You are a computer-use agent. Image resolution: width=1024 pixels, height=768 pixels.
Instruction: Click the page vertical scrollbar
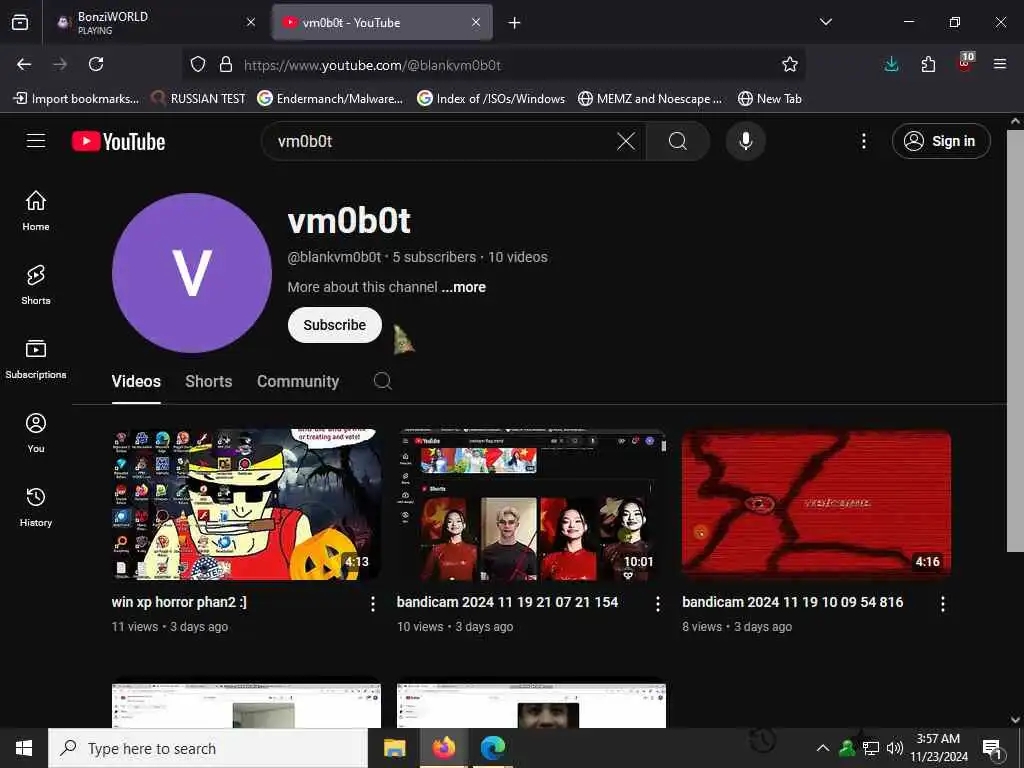click(x=1014, y=340)
